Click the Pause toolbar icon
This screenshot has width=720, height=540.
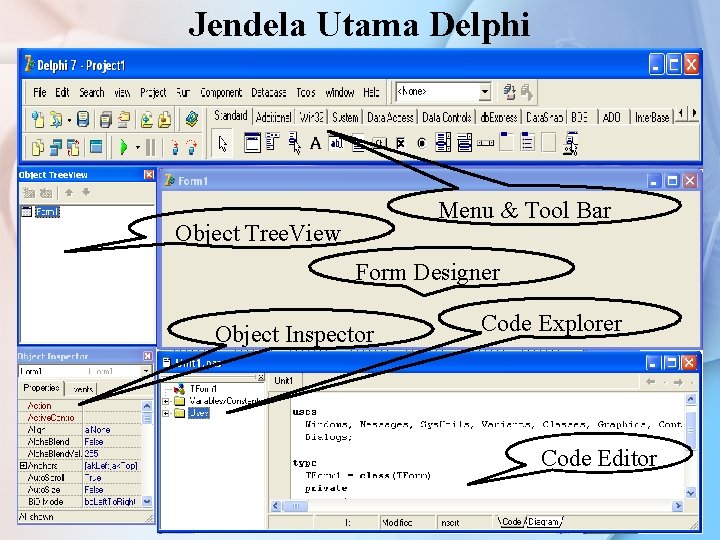(x=150, y=147)
